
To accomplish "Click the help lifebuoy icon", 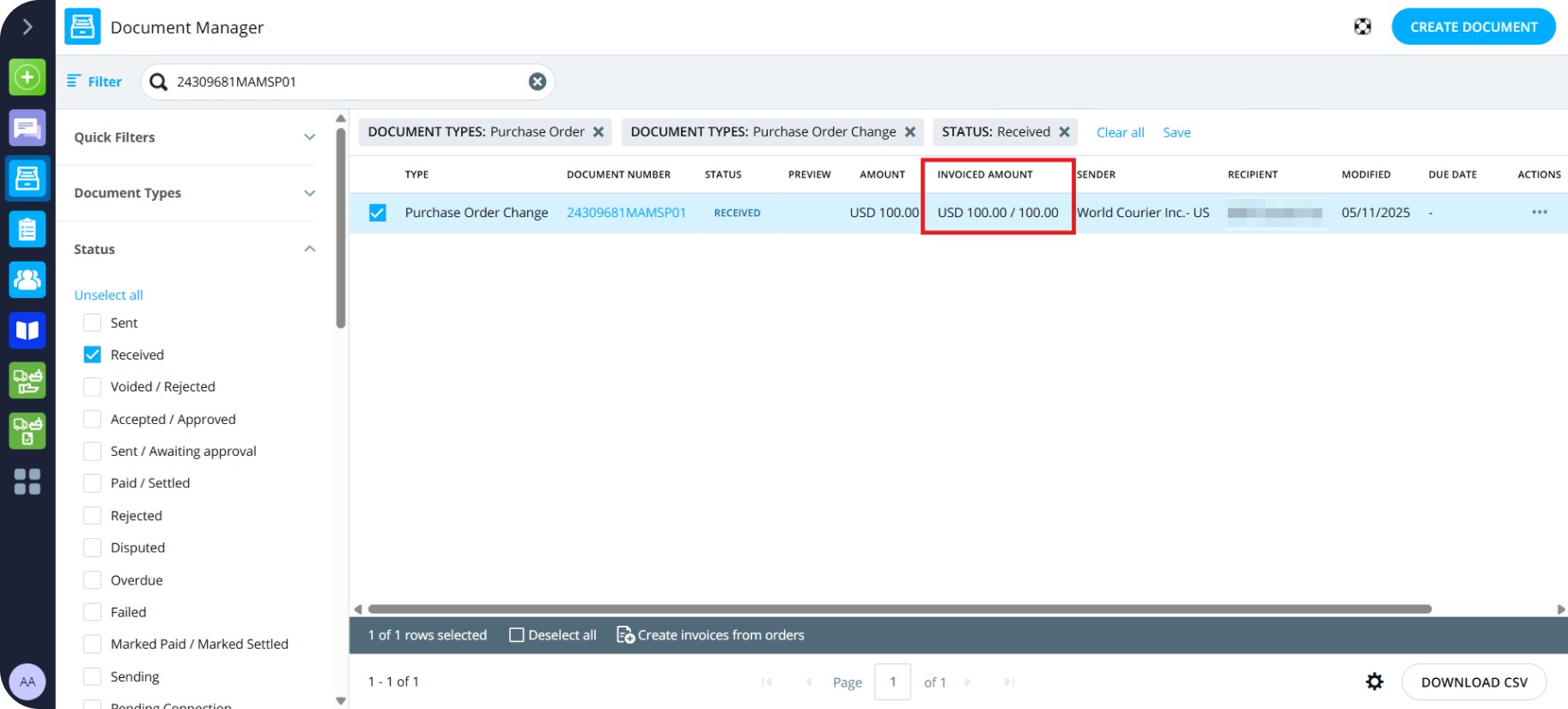I will pyautogui.click(x=1363, y=27).
